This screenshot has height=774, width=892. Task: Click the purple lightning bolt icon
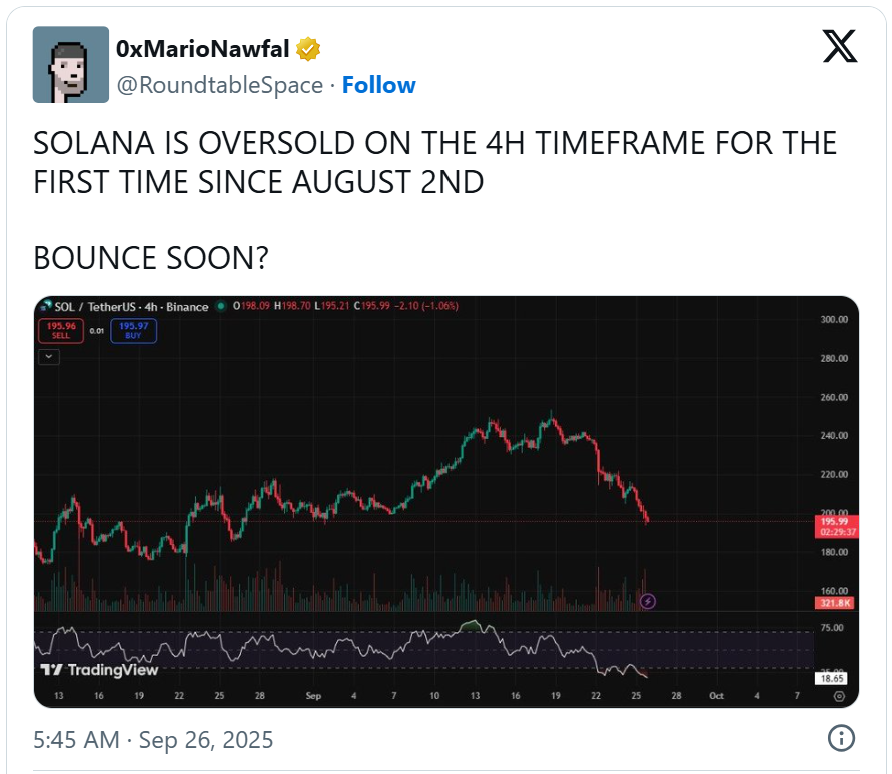(x=648, y=601)
